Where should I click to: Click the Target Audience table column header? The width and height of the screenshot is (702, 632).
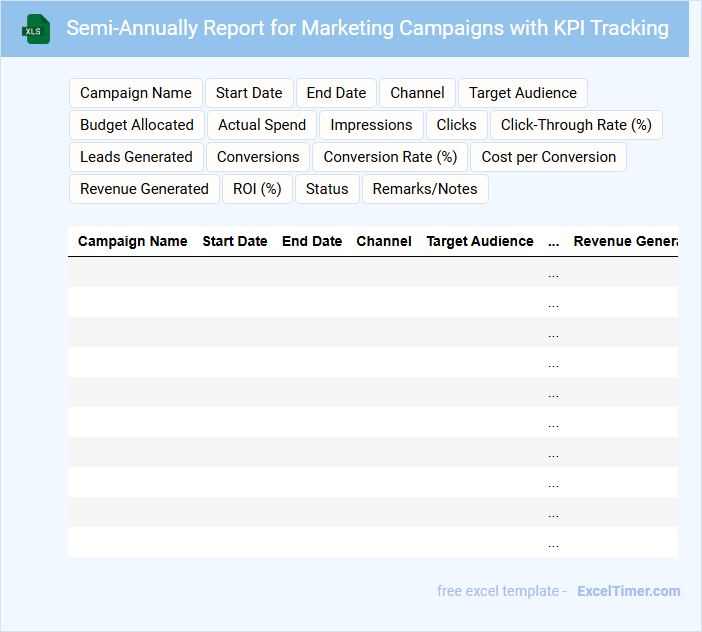[x=480, y=241]
